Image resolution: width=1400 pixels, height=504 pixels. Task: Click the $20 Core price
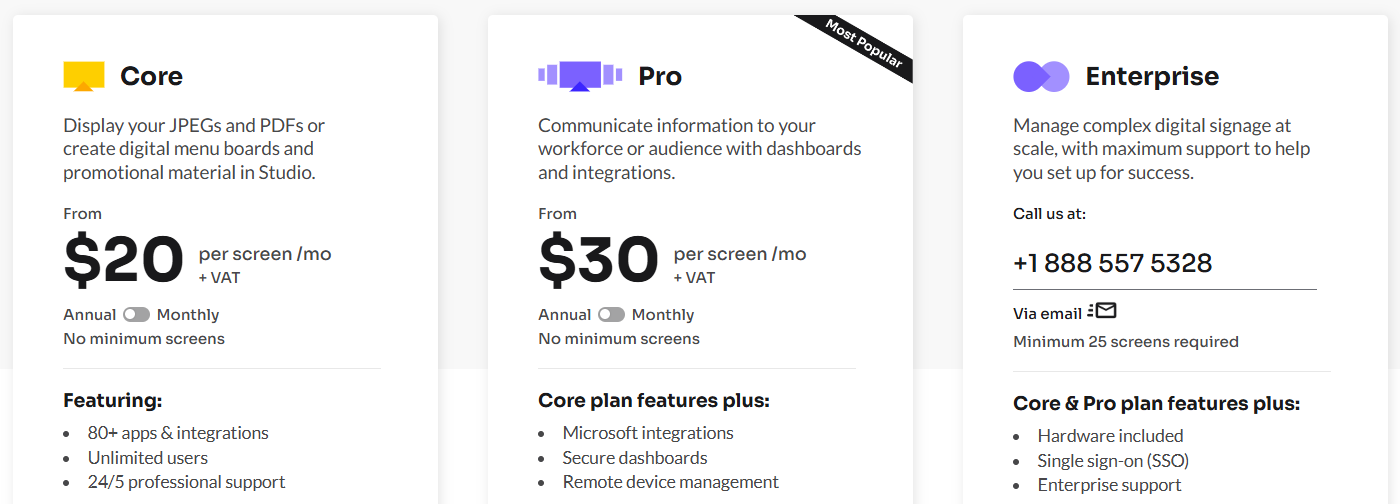(124, 261)
